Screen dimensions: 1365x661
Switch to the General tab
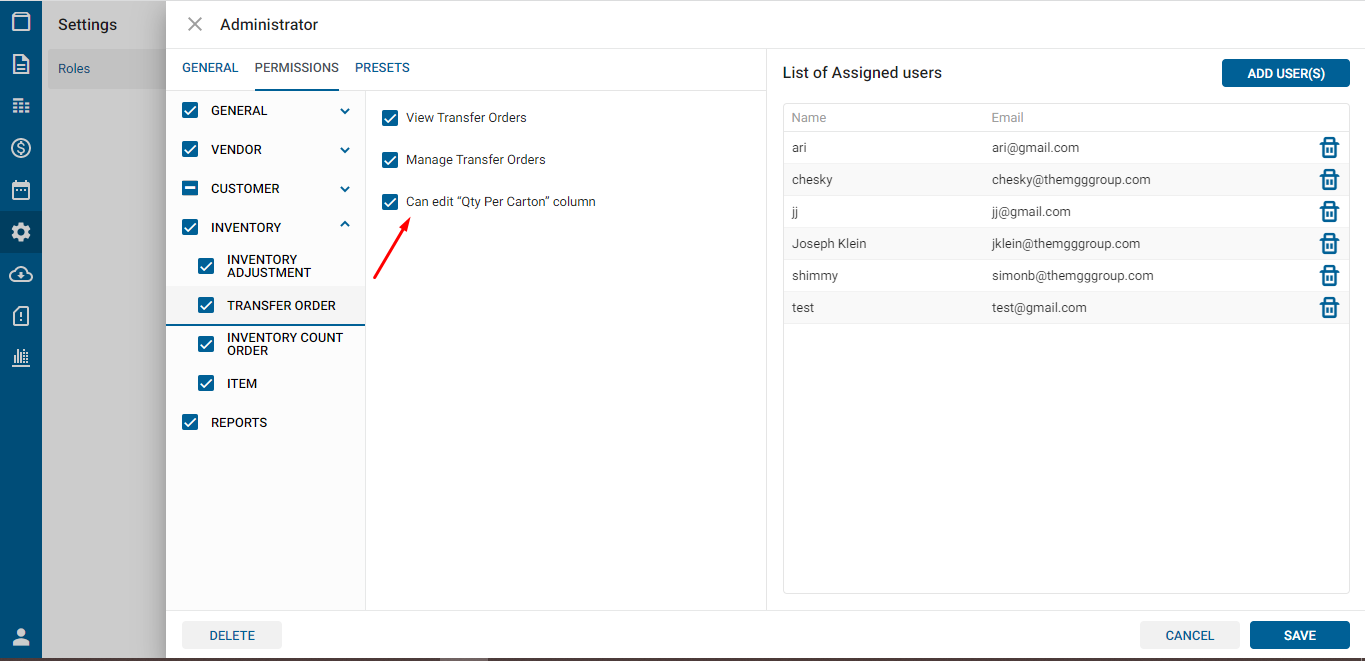click(210, 68)
